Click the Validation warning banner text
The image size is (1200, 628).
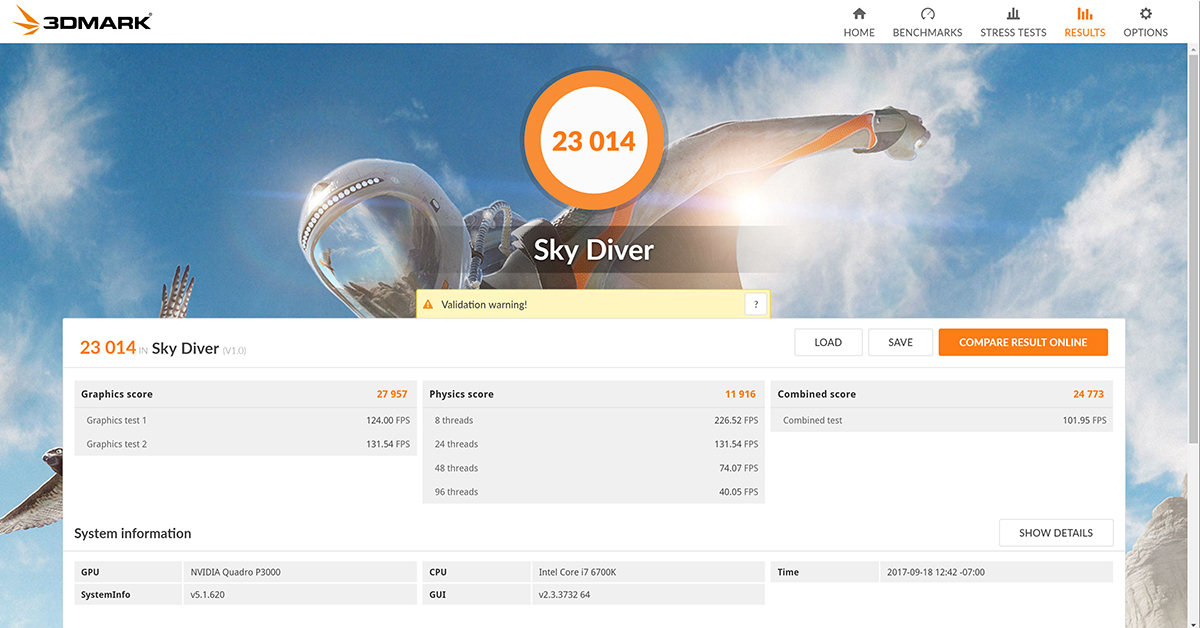click(x=484, y=304)
